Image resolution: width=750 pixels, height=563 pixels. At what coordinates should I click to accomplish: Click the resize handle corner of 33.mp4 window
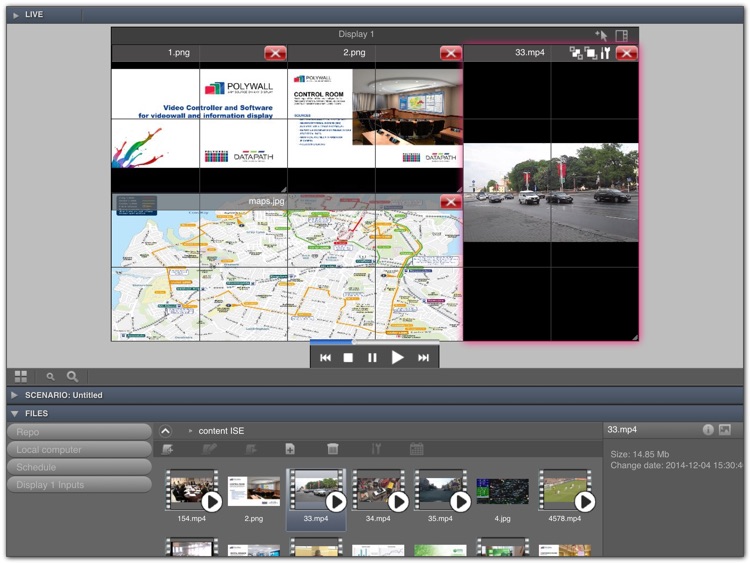(635, 337)
